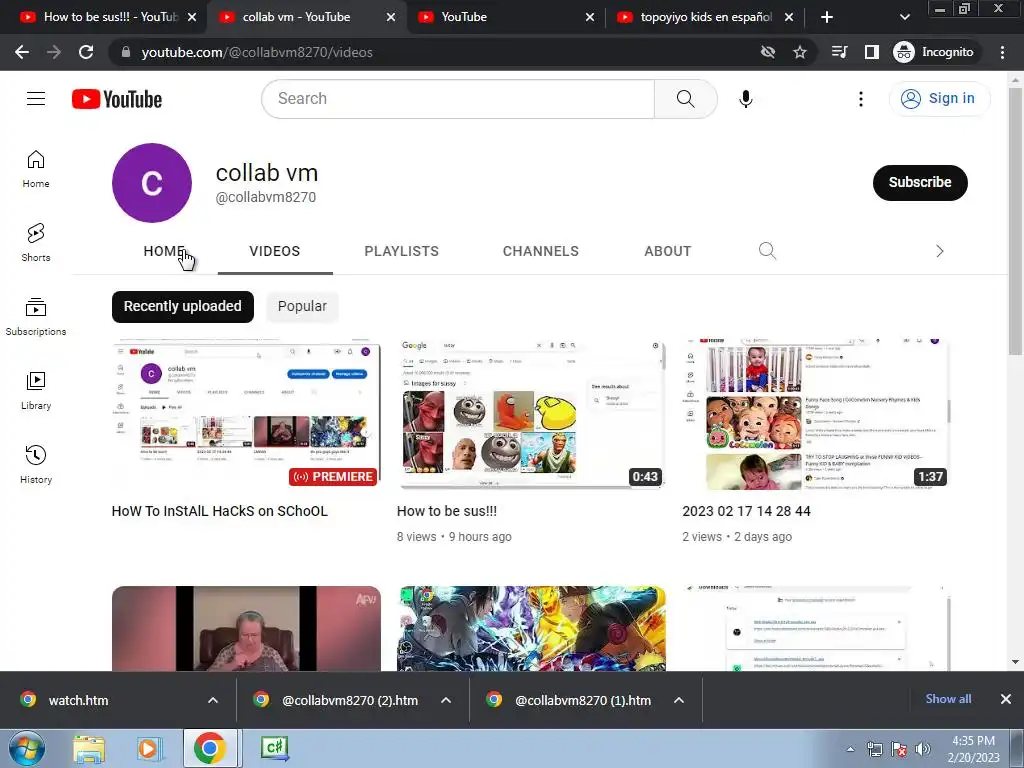Viewport: 1024px width, 768px height.
Task: Show more channel tabs with right chevron
Action: tap(940, 251)
